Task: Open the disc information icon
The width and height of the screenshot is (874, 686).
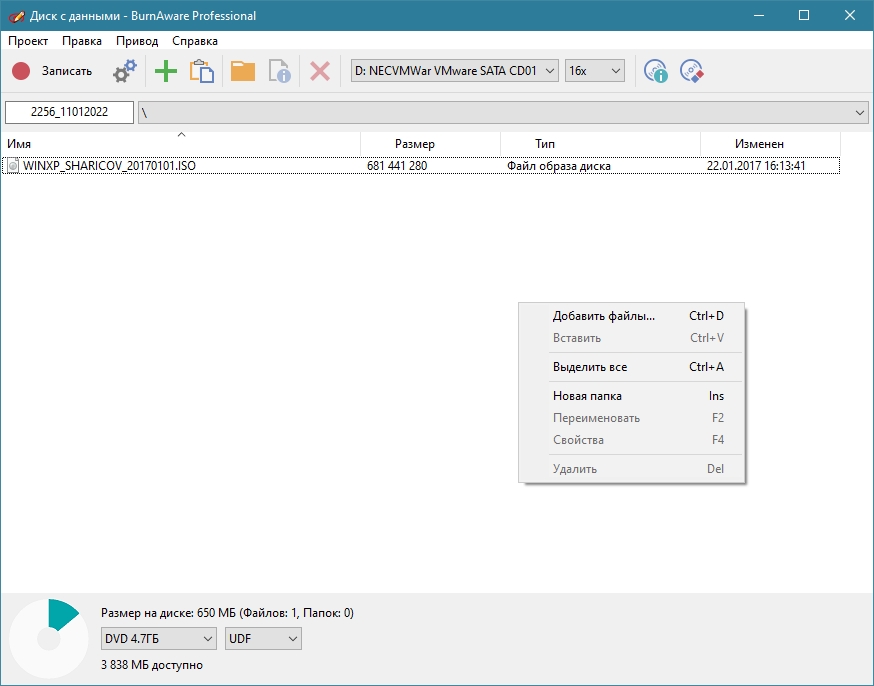Action: [x=656, y=71]
